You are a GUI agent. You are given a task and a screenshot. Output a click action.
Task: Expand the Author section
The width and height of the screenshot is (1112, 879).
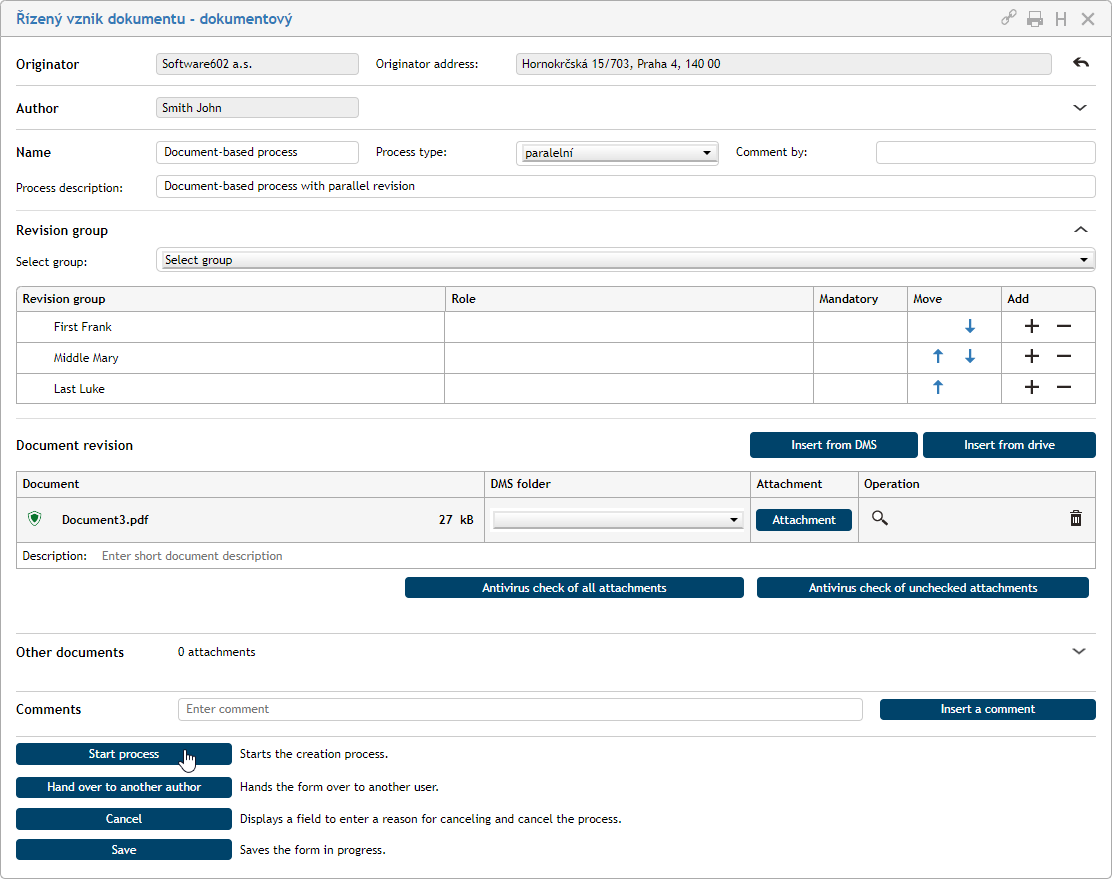pos(1079,108)
